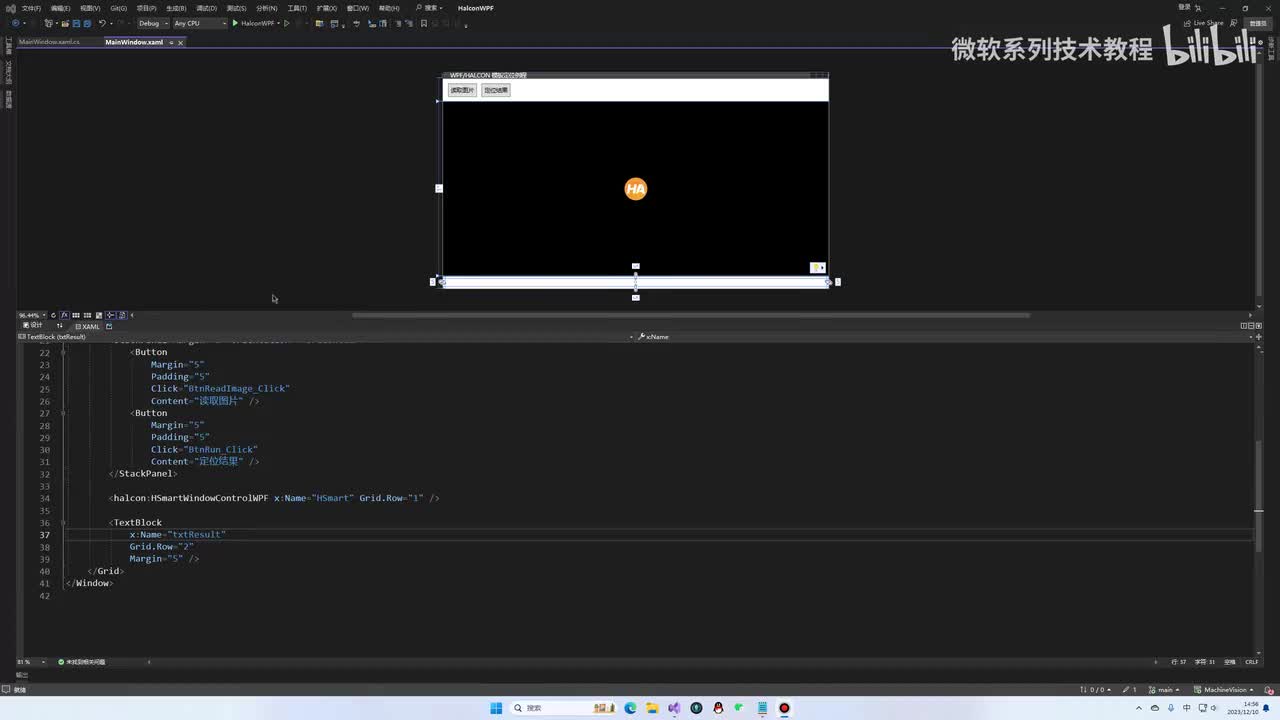1280x720 pixels.
Task: Toggle the snap grid button in designer bar
Action: 76,315
